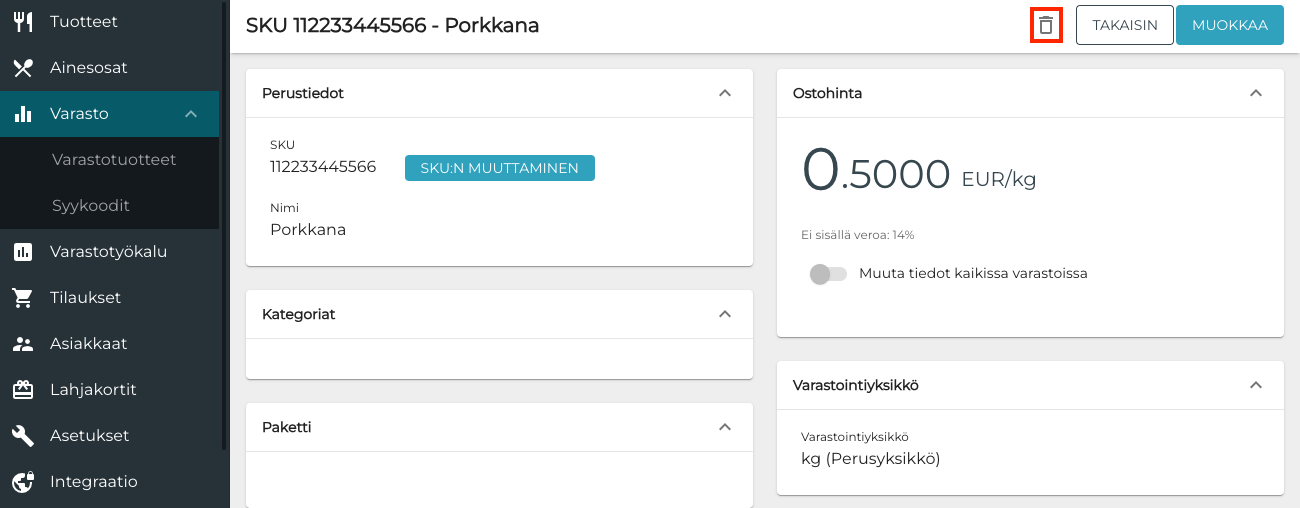This screenshot has width=1300, height=508.
Task: Collapse the Paketti section chevron
Action: click(x=725, y=427)
